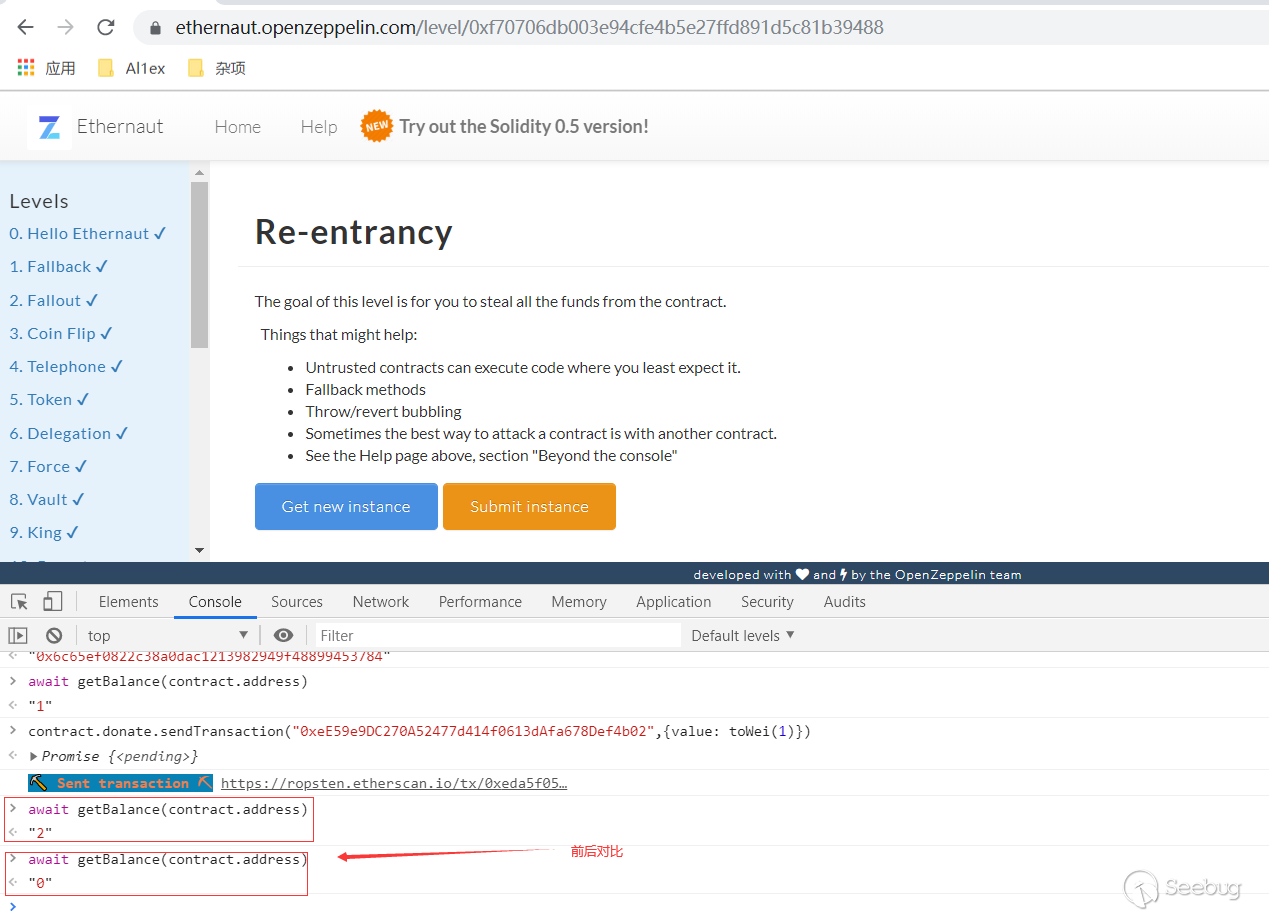This screenshot has width=1269, height=916.
Task: Click the Throw/revert bubbling hint text
Action: [384, 411]
